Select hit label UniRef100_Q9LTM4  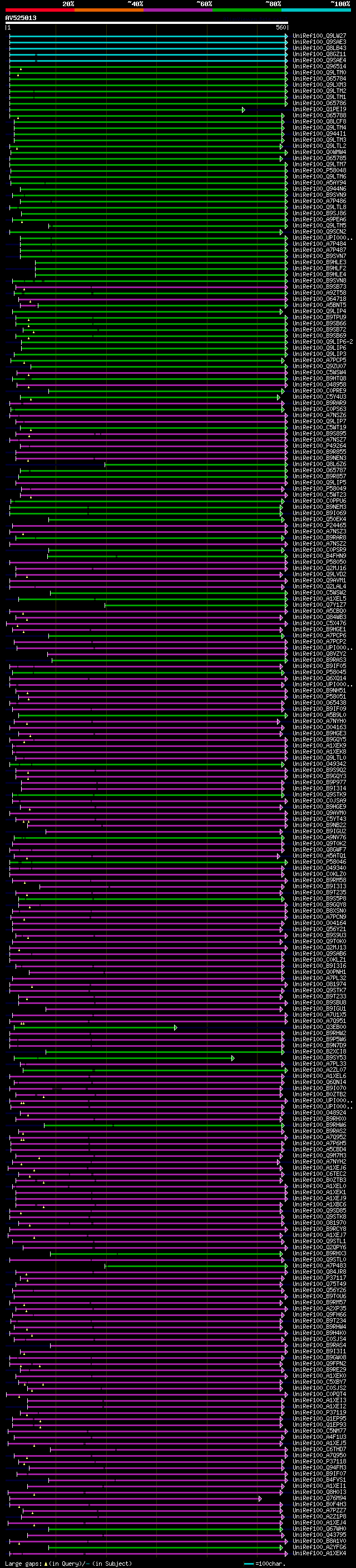(319, 128)
